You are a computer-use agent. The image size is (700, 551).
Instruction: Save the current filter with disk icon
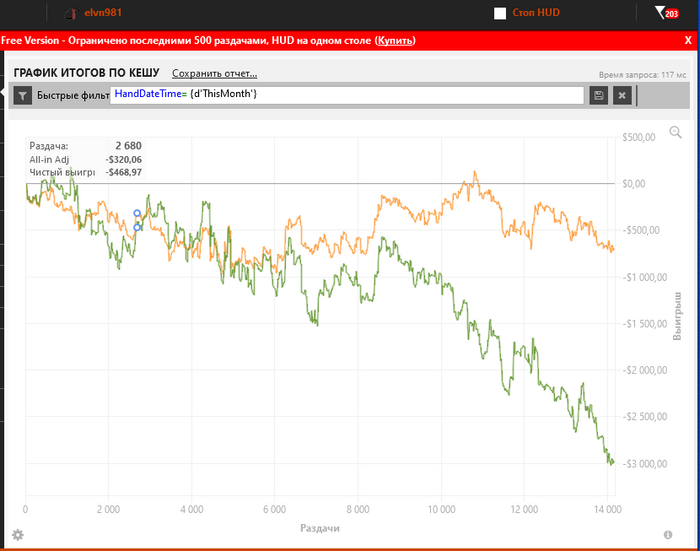point(599,96)
